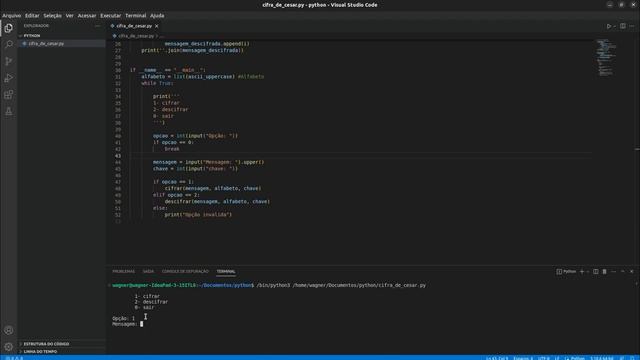
Task: Open the Manage gear icon
Action: (9, 347)
